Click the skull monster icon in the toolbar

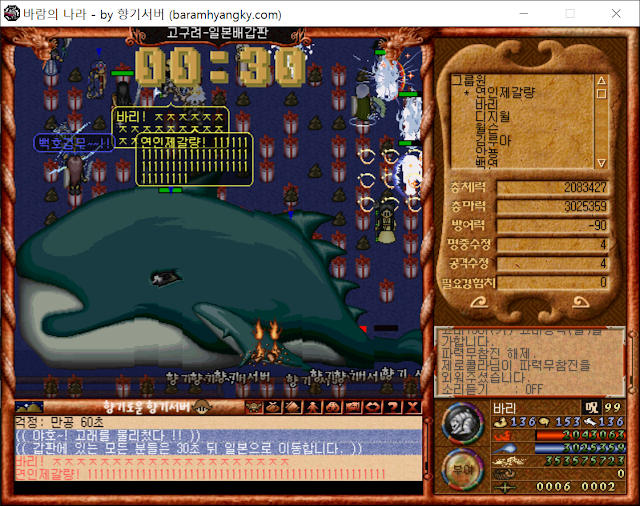coord(254,407)
